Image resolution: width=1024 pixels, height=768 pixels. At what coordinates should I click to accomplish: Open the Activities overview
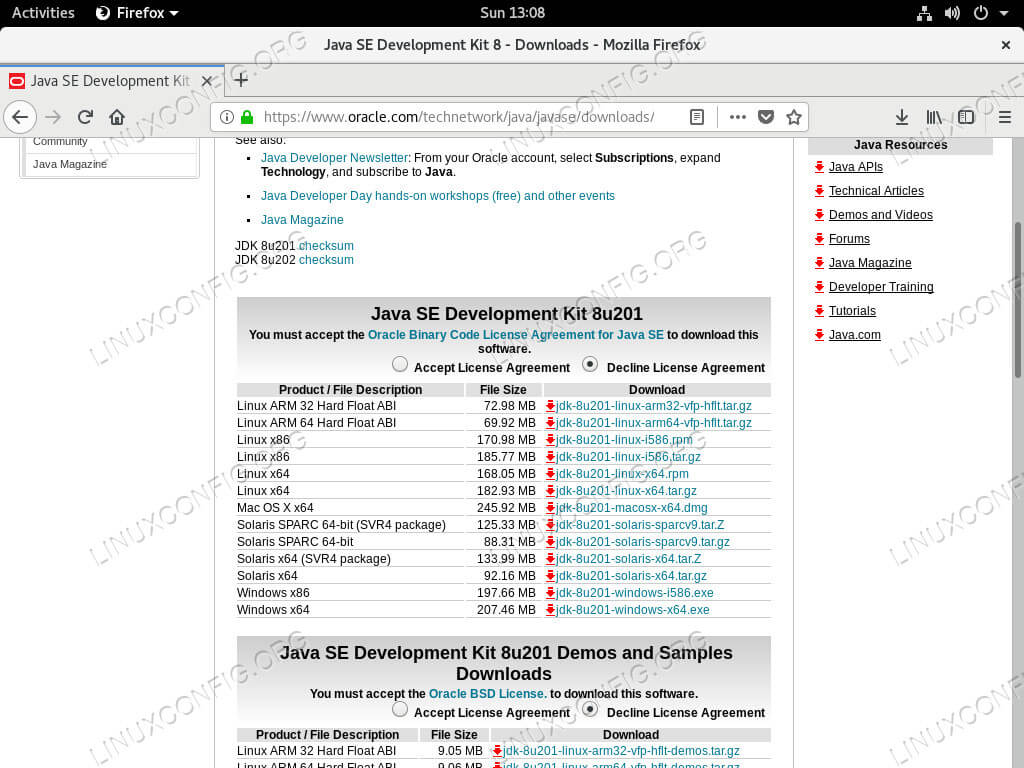43,13
